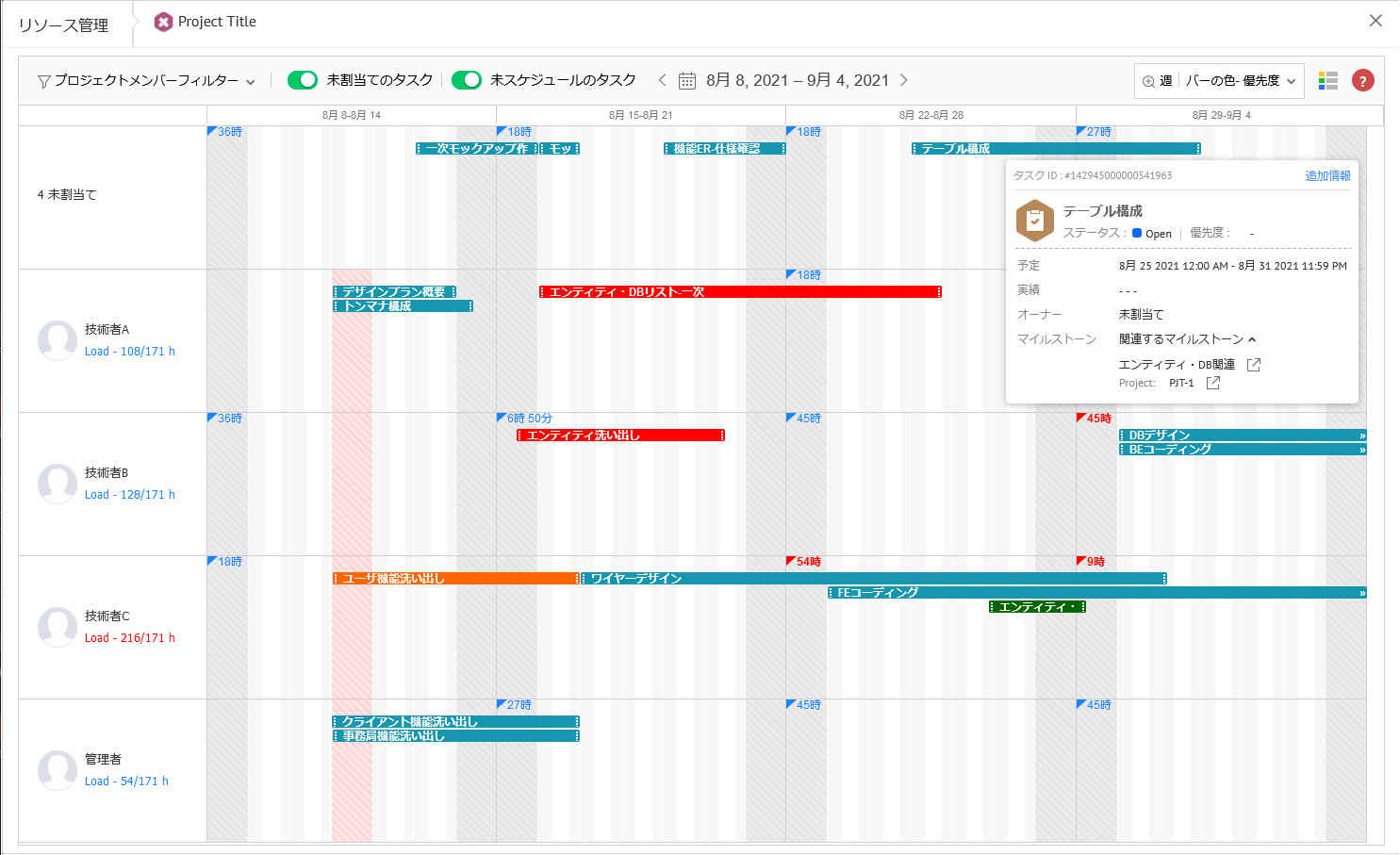This screenshot has height=855, width=1400.
Task: Toggle the 未割当てのタスク switch back on
Action: (x=303, y=80)
